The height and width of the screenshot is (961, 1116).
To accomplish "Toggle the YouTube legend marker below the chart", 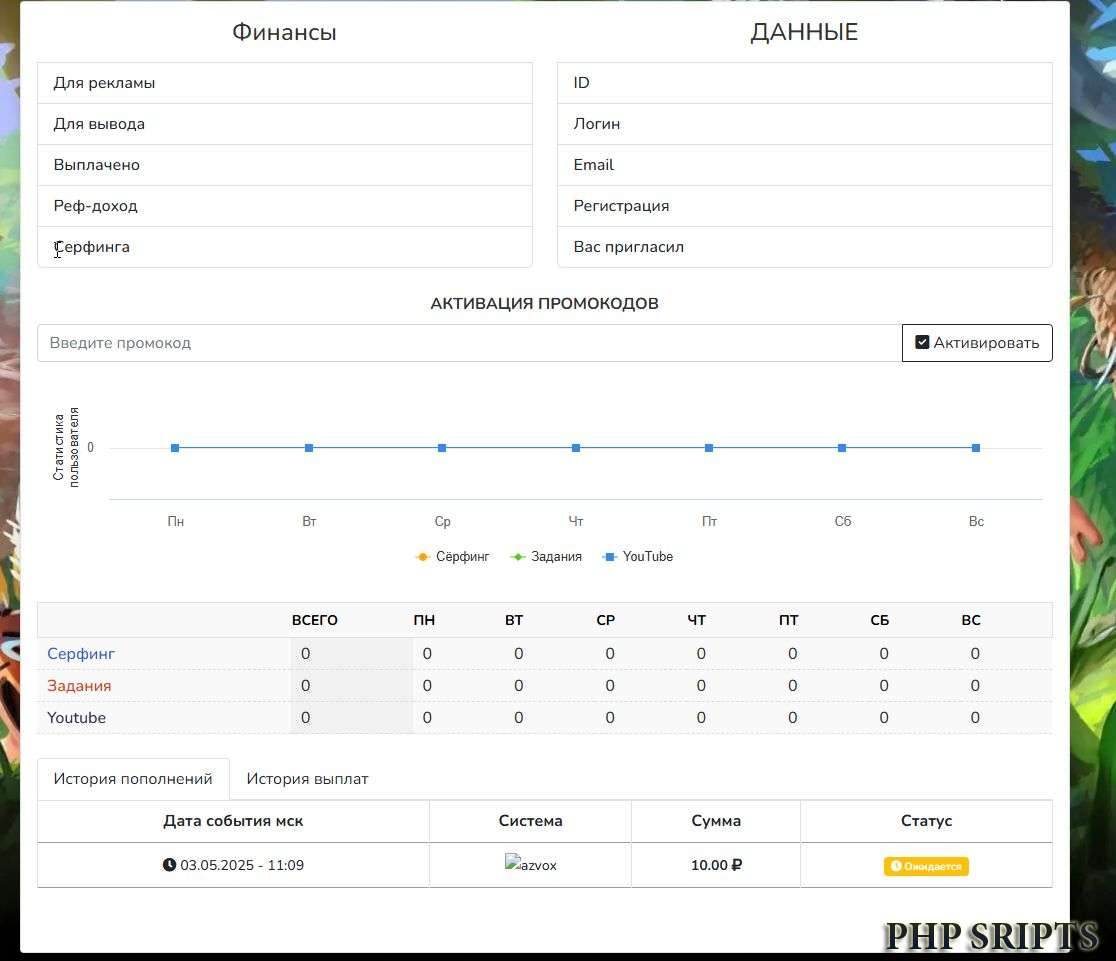I will pos(610,556).
